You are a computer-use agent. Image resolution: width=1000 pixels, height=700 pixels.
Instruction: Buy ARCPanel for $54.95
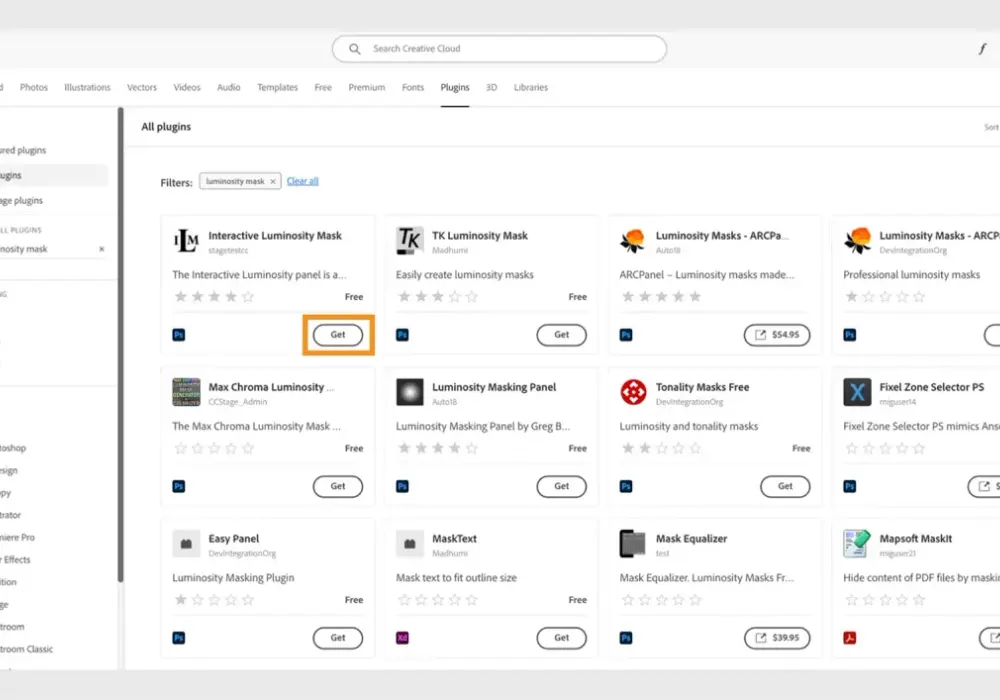(777, 335)
